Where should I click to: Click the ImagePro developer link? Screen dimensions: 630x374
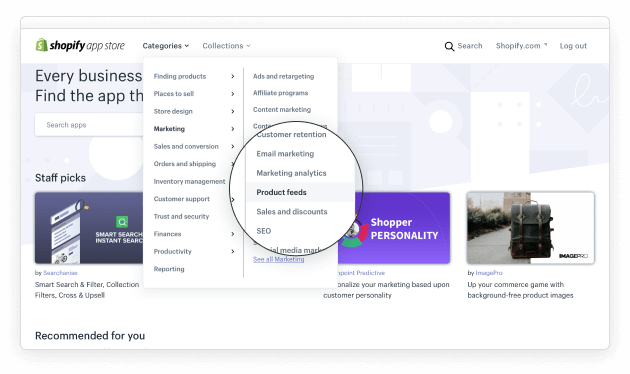(x=489, y=273)
